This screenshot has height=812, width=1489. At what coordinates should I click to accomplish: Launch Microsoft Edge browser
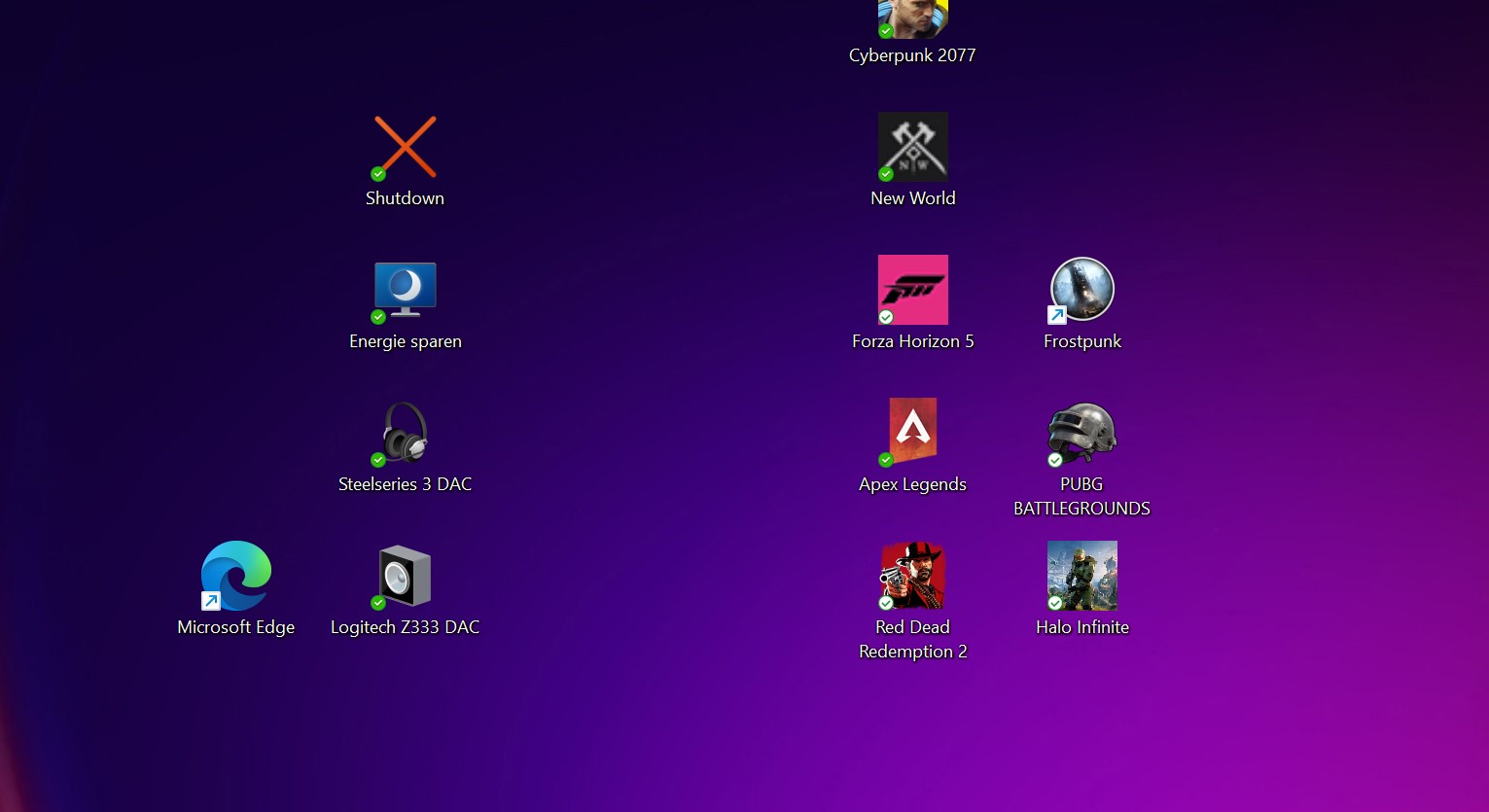(x=236, y=575)
